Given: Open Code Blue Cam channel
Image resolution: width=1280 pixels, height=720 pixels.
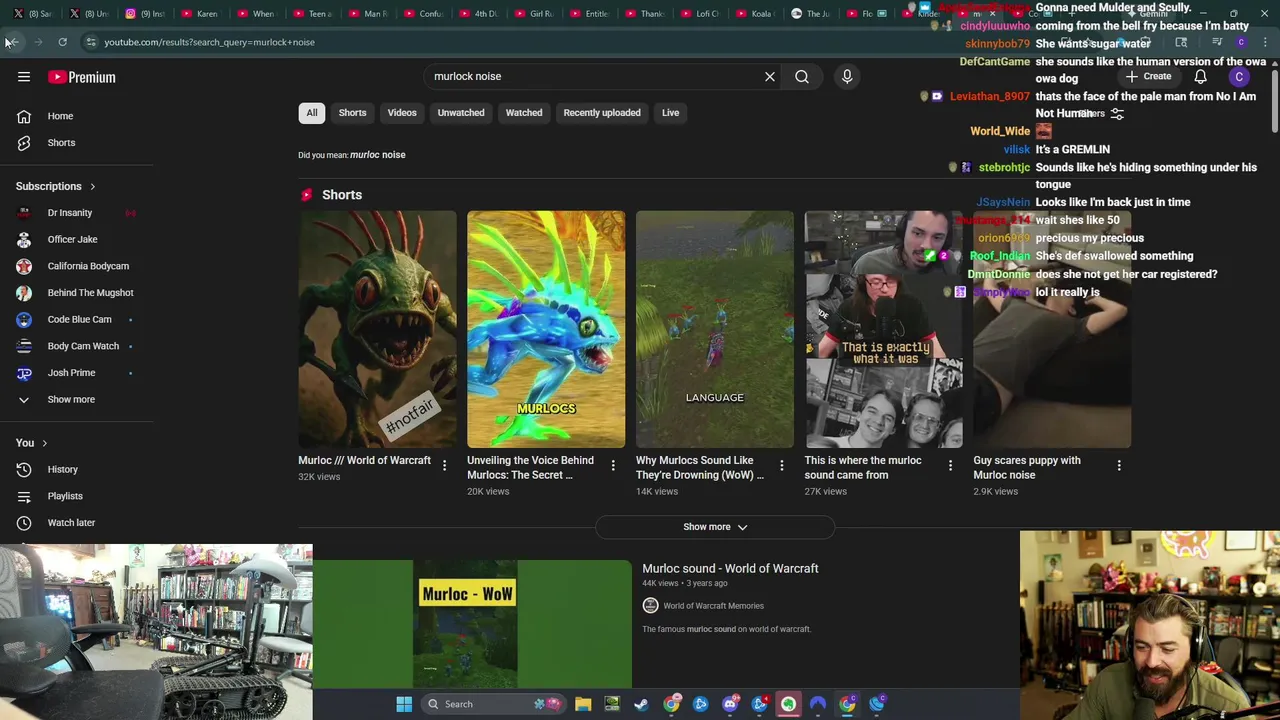Looking at the screenshot, I should coord(79,320).
